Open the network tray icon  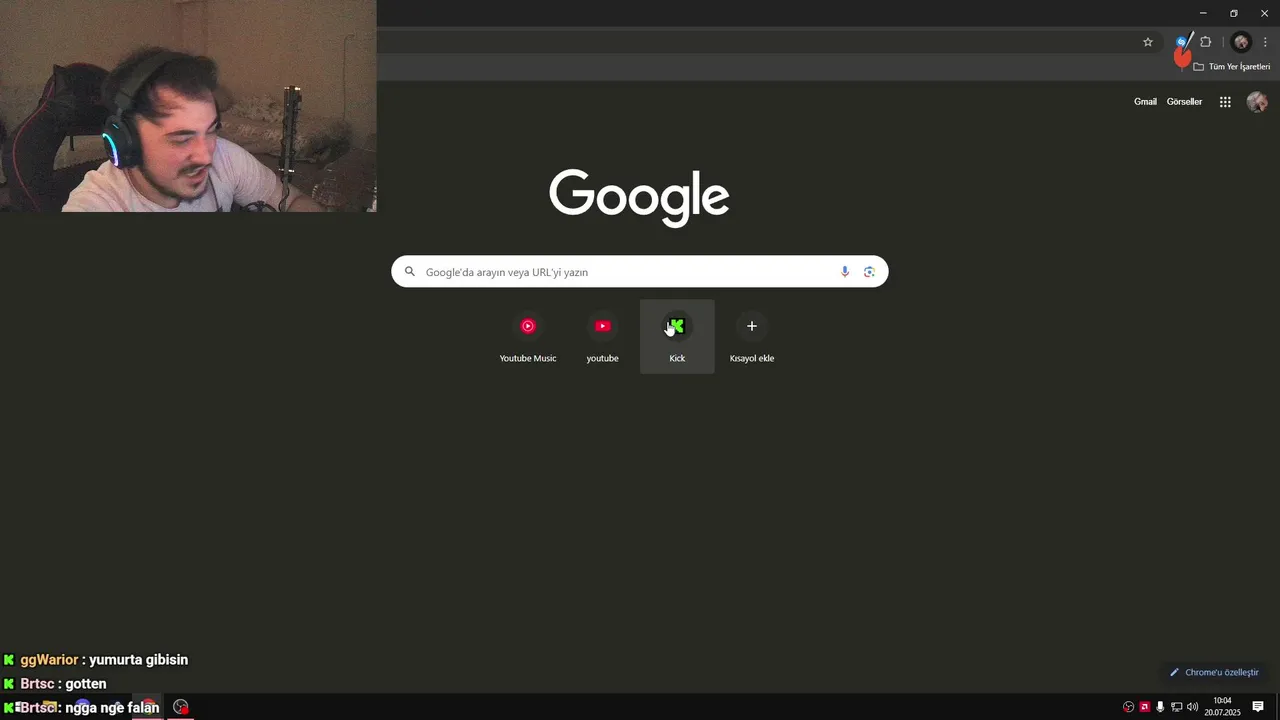(1177, 707)
